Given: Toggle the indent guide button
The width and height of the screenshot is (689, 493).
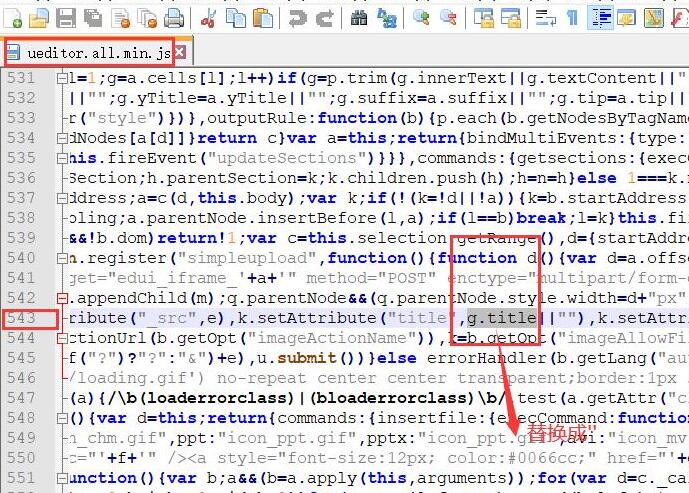Looking at the screenshot, I should click(601, 17).
